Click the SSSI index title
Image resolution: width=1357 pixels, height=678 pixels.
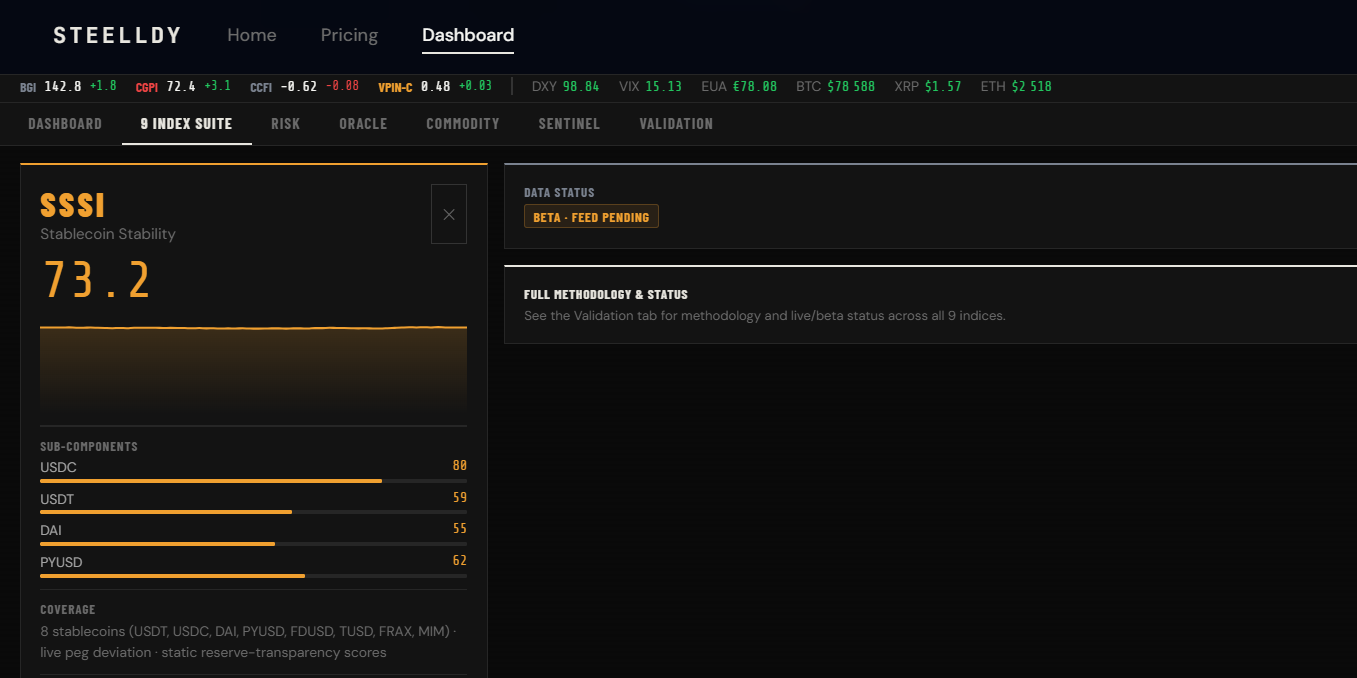point(73,205)
